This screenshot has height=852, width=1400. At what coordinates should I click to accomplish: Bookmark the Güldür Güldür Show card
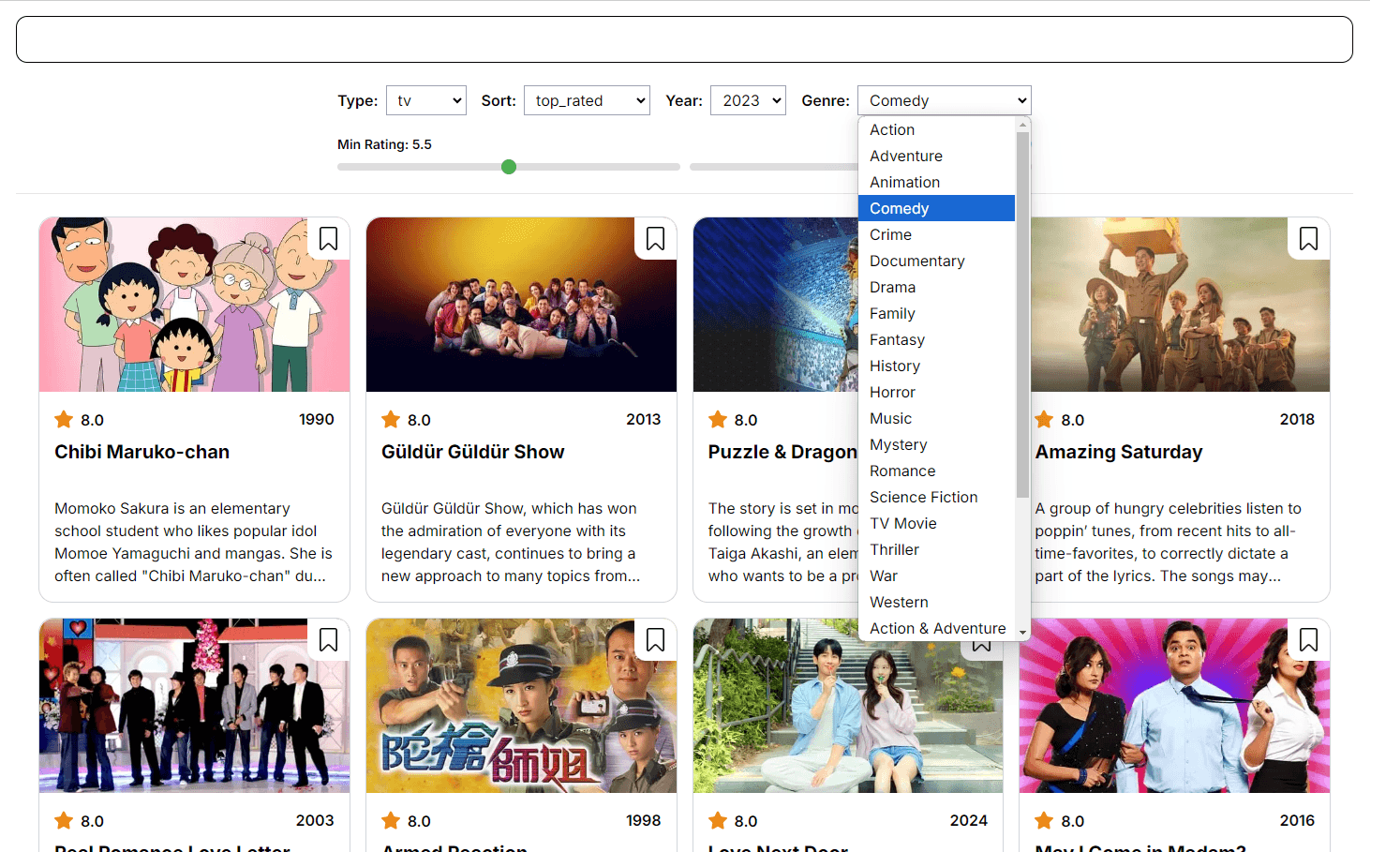point(655,239)
